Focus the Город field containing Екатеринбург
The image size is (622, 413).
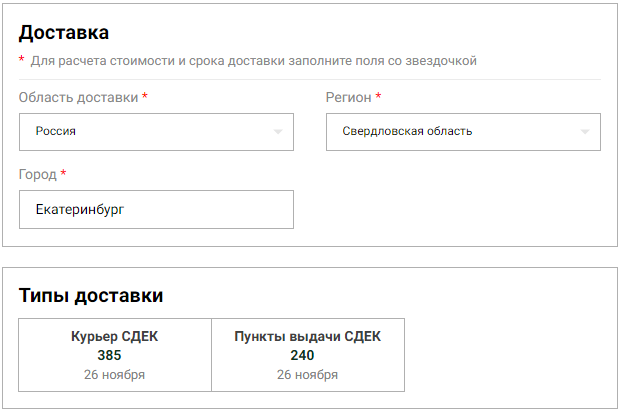[156, 210]
